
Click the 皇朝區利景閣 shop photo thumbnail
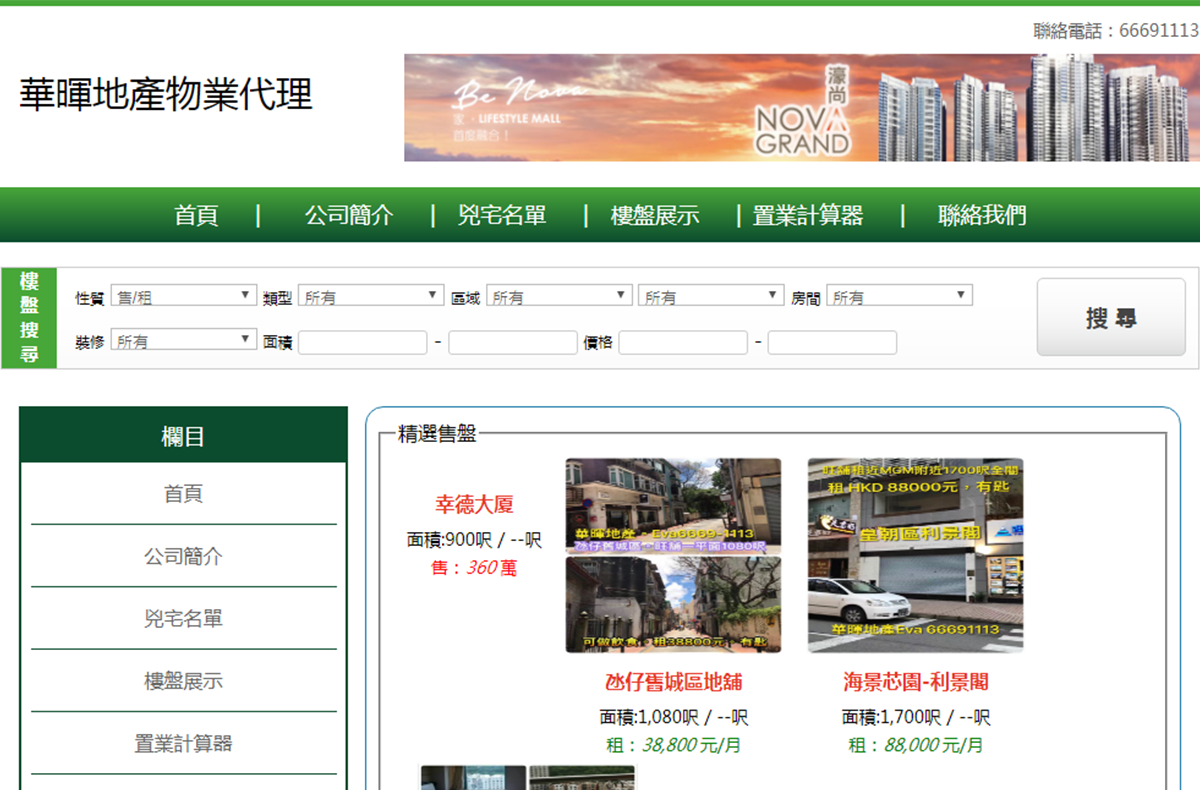click(x=916, y=556)
